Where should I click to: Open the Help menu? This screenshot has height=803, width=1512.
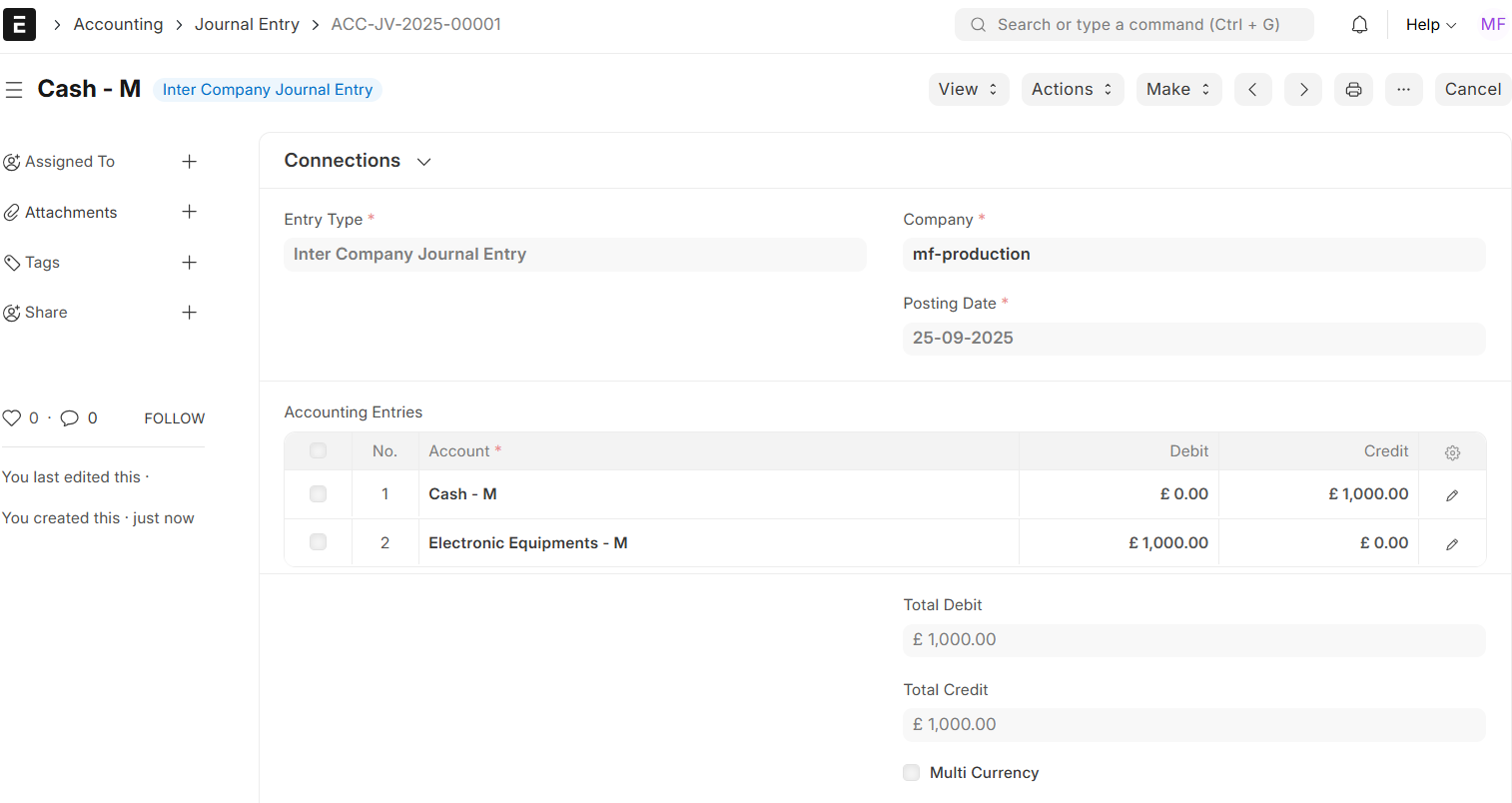click(1430, 25)
